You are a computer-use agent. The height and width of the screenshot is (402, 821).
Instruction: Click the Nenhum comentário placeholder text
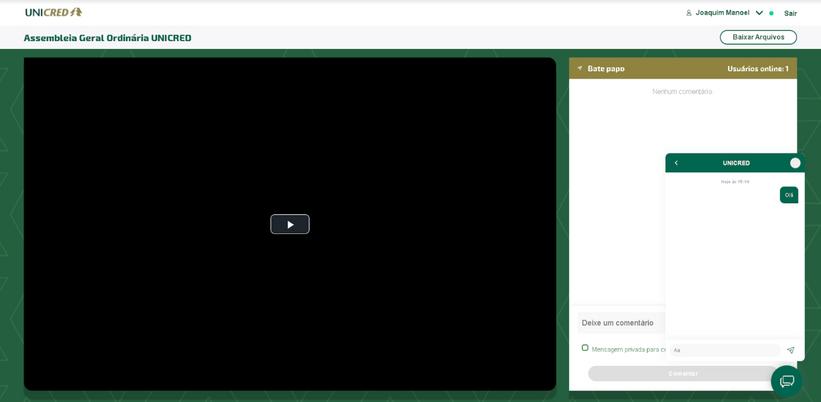tap(682, 92)
